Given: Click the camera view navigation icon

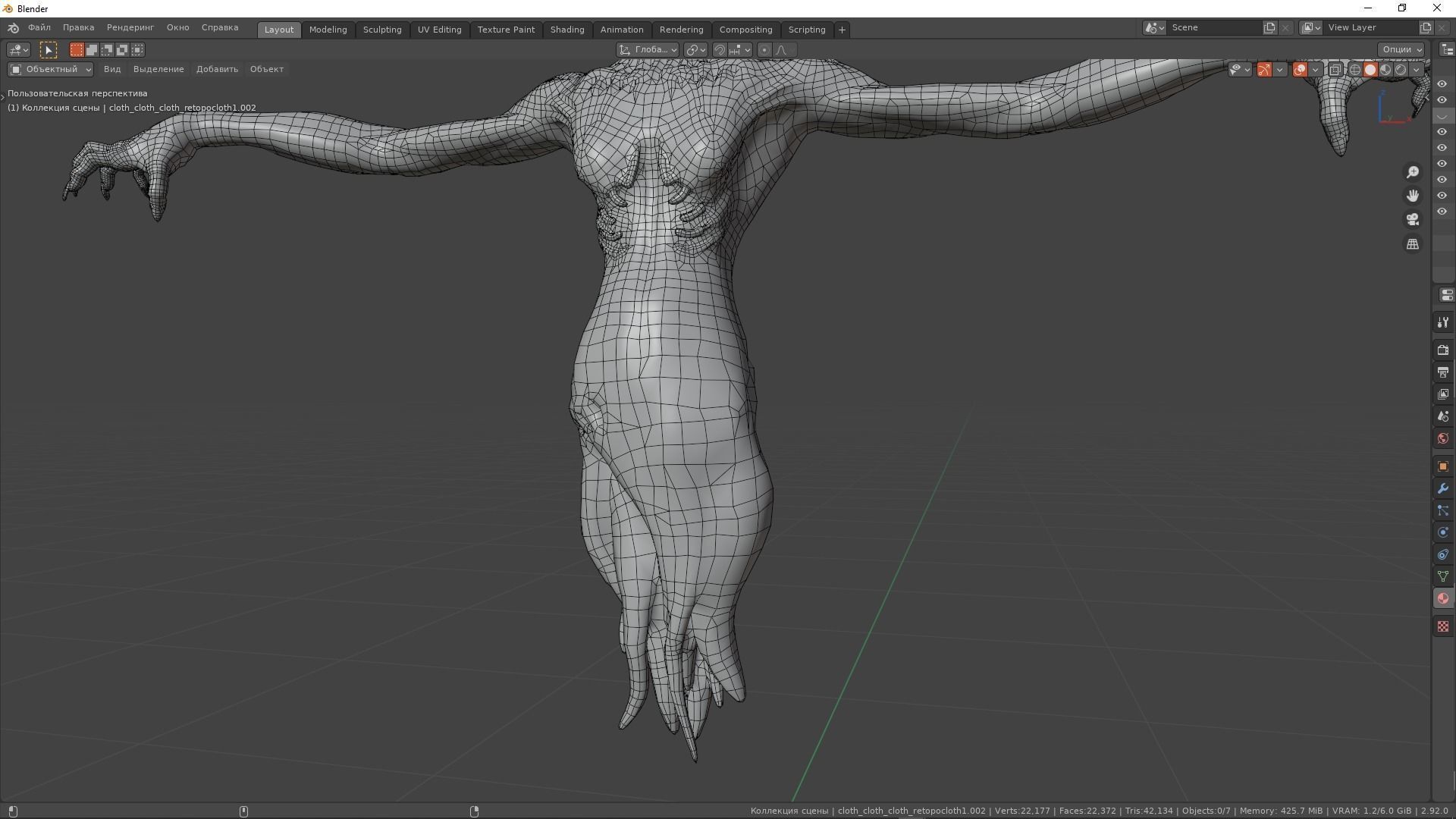Looking at the screenshot, I should [x=1412, y=220].
